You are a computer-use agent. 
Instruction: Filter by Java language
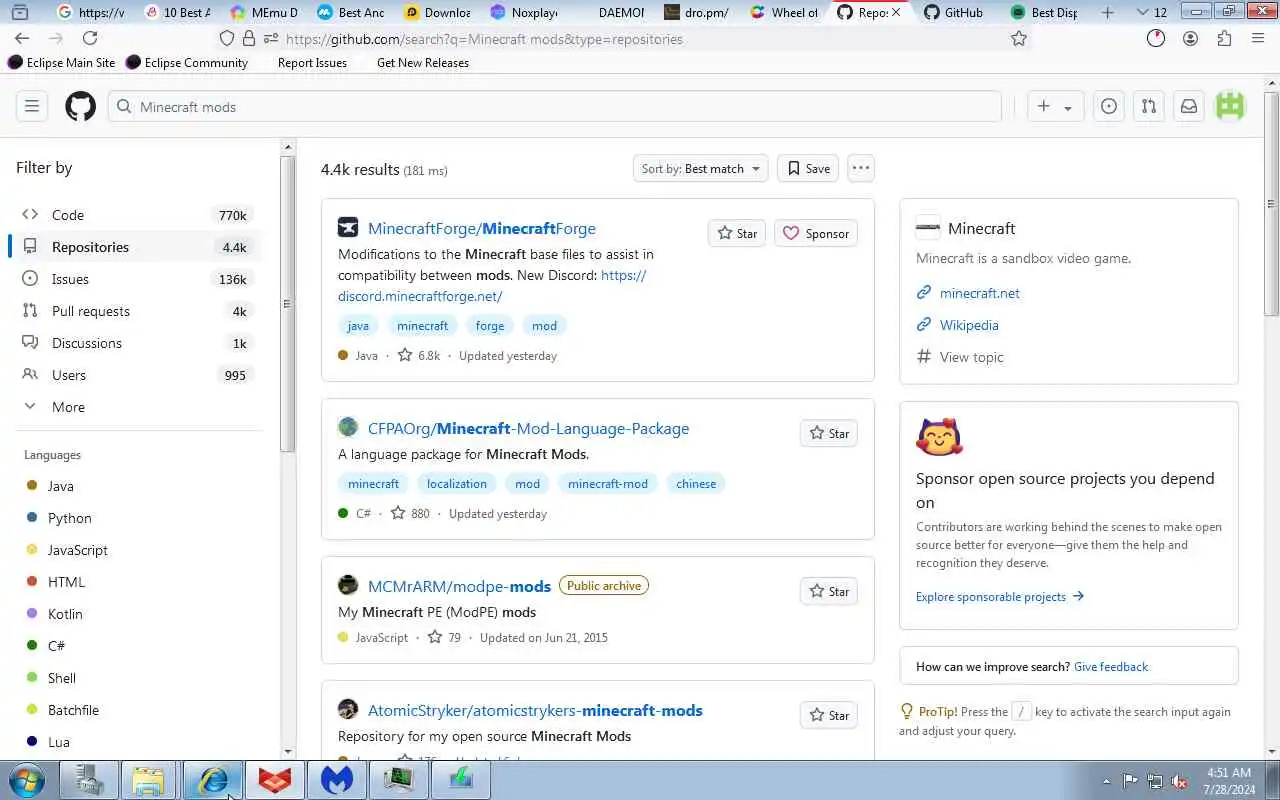tap(60, 486)
